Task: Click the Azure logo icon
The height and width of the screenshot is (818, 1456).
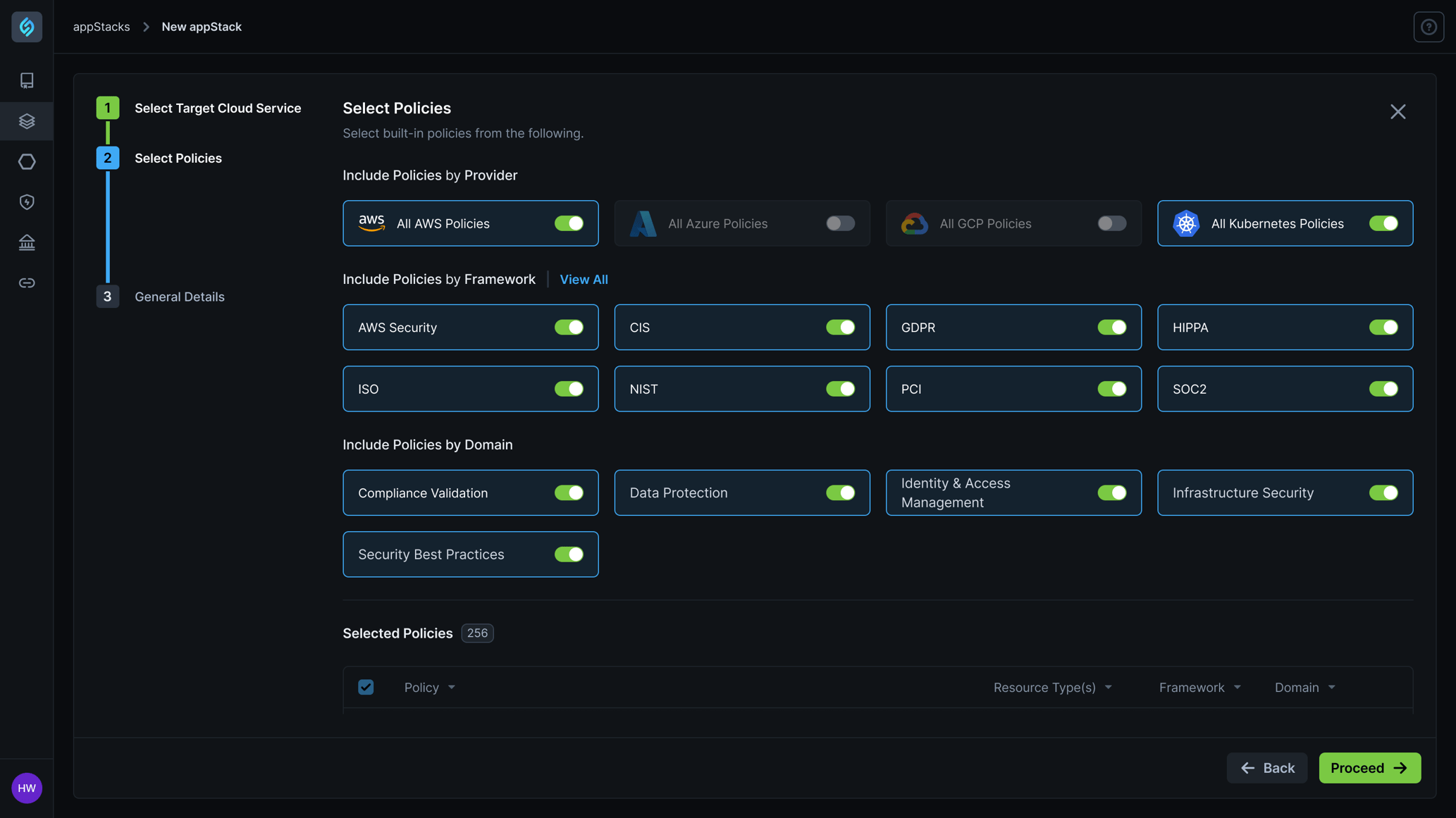Action: [x=643, y=223]
